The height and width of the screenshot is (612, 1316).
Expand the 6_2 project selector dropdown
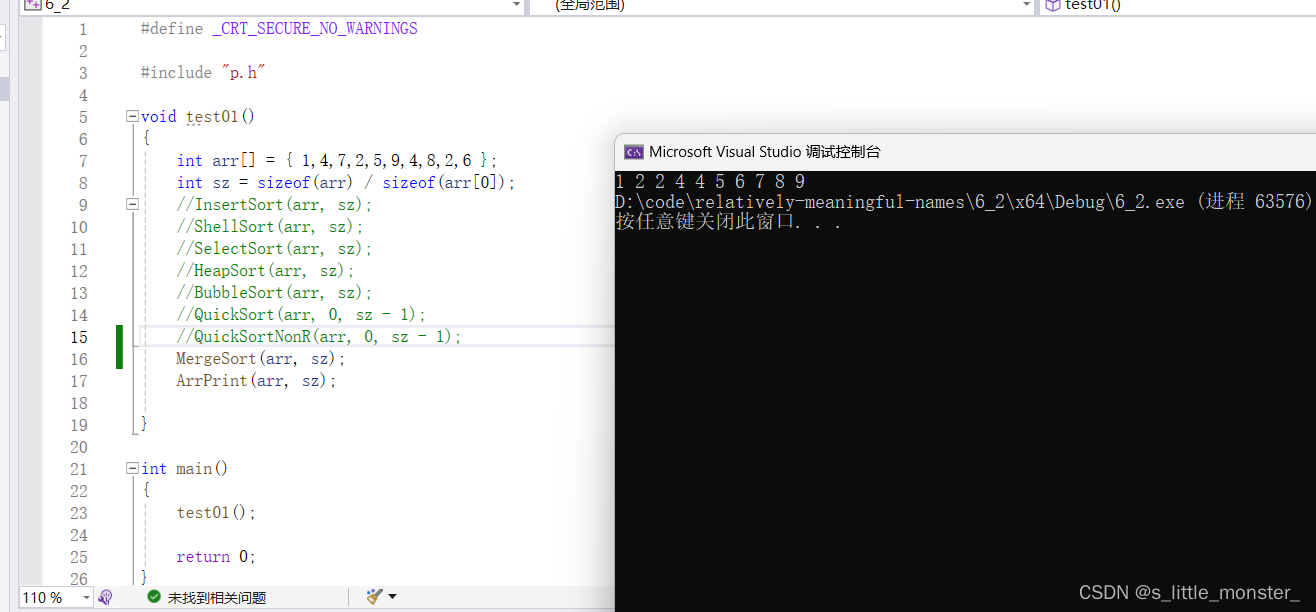pos(516,5)
